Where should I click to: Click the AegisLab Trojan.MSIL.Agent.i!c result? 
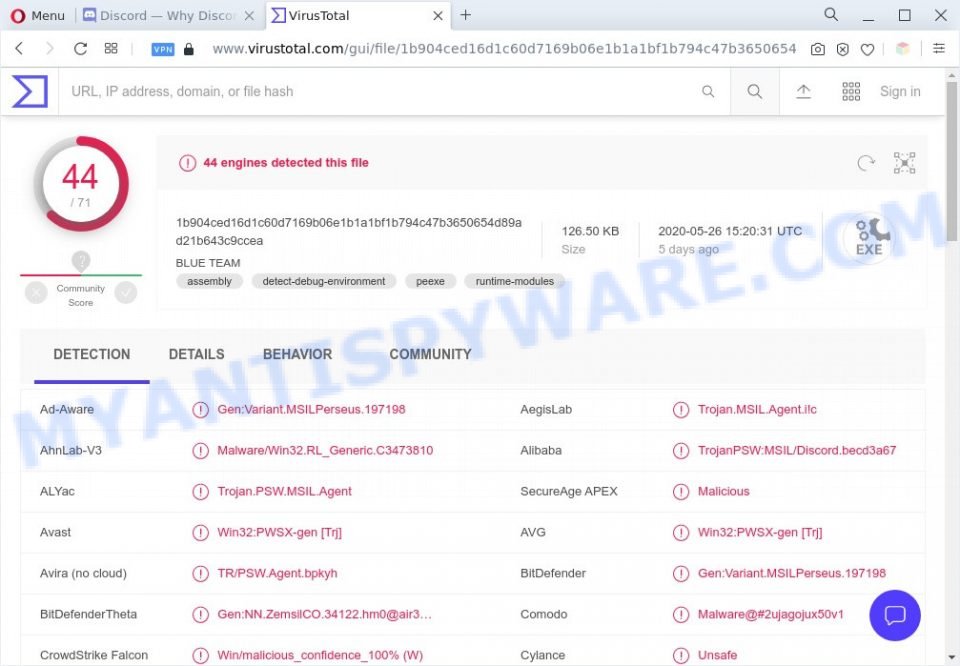click(x=757, y=410)
